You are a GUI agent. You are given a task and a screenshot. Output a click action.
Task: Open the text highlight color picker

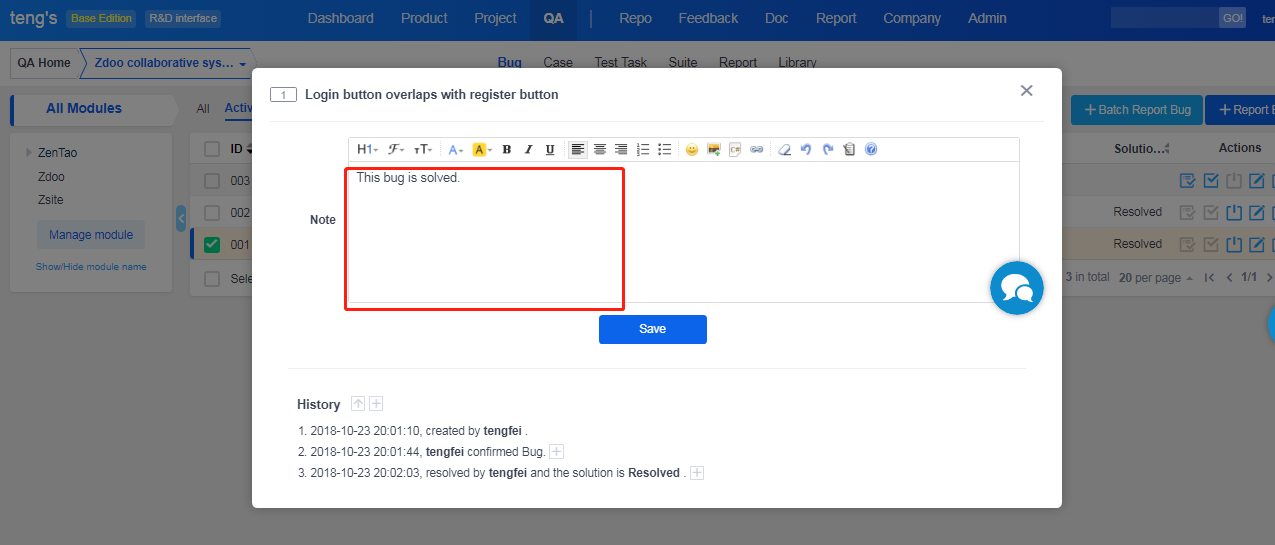click(x=481, y=150)
